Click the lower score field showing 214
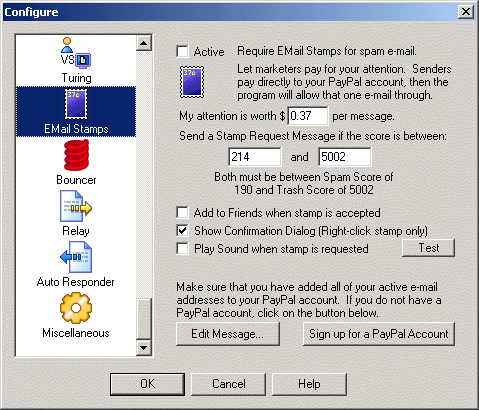 point(255,157)
